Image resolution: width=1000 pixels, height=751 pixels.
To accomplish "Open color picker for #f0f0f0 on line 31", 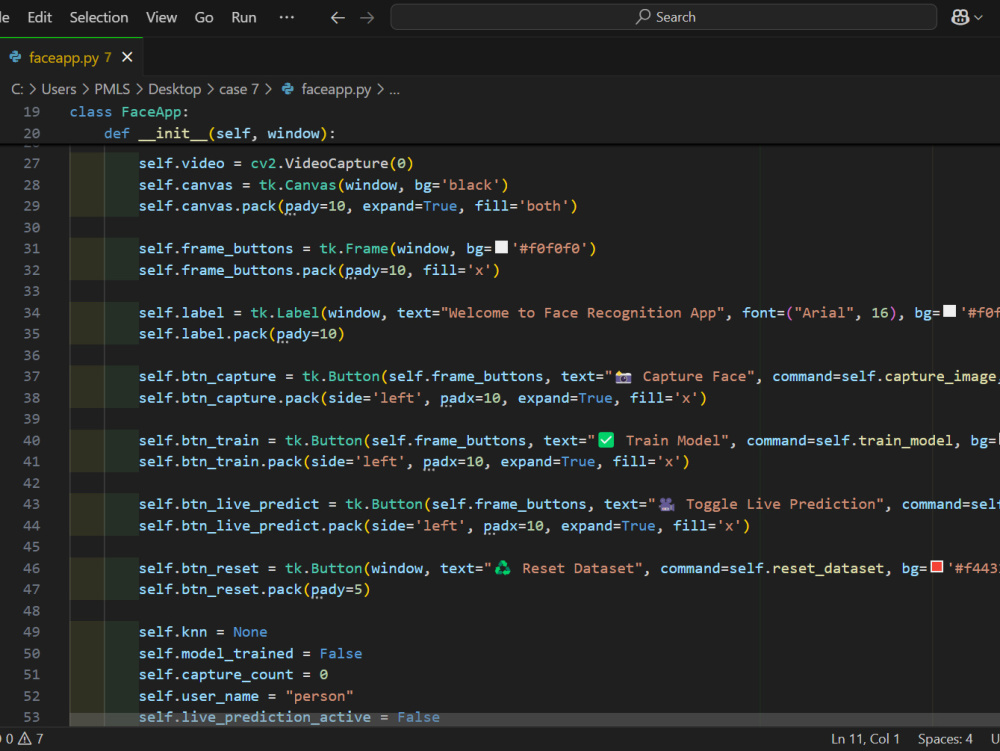I will (x=502, y=247).
